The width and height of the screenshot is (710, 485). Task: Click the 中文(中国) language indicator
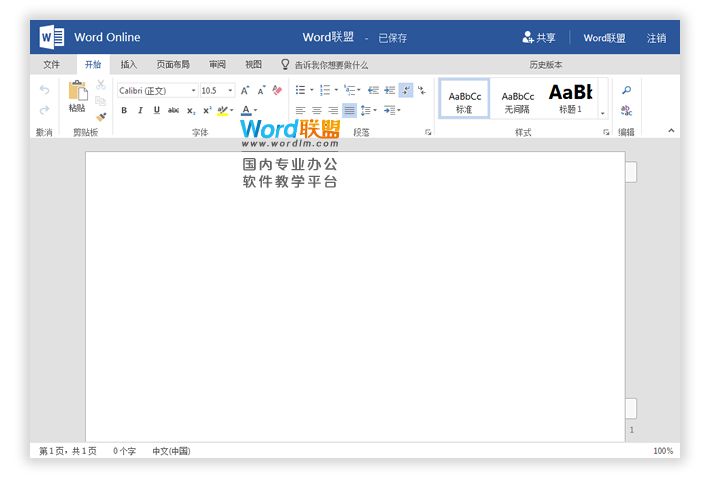171,451
